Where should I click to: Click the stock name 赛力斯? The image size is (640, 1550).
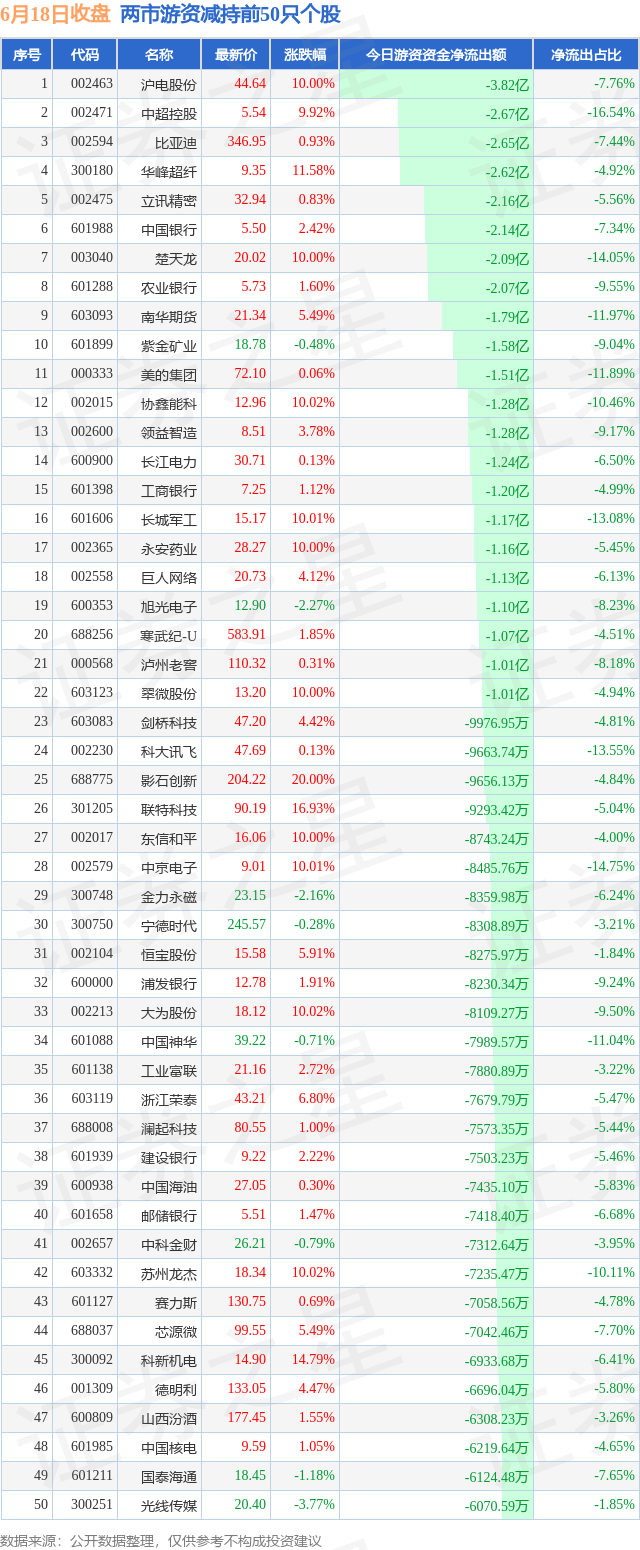[x=176, y=1302]
